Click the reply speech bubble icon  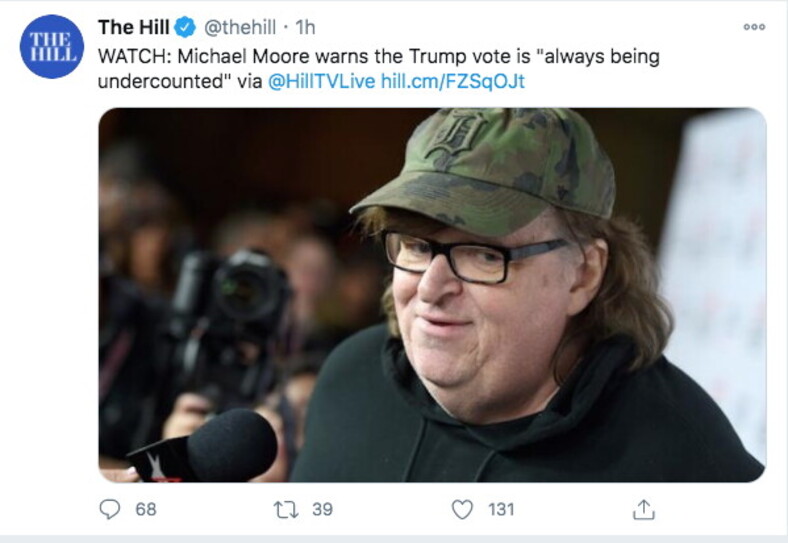[x=111, y=510]
